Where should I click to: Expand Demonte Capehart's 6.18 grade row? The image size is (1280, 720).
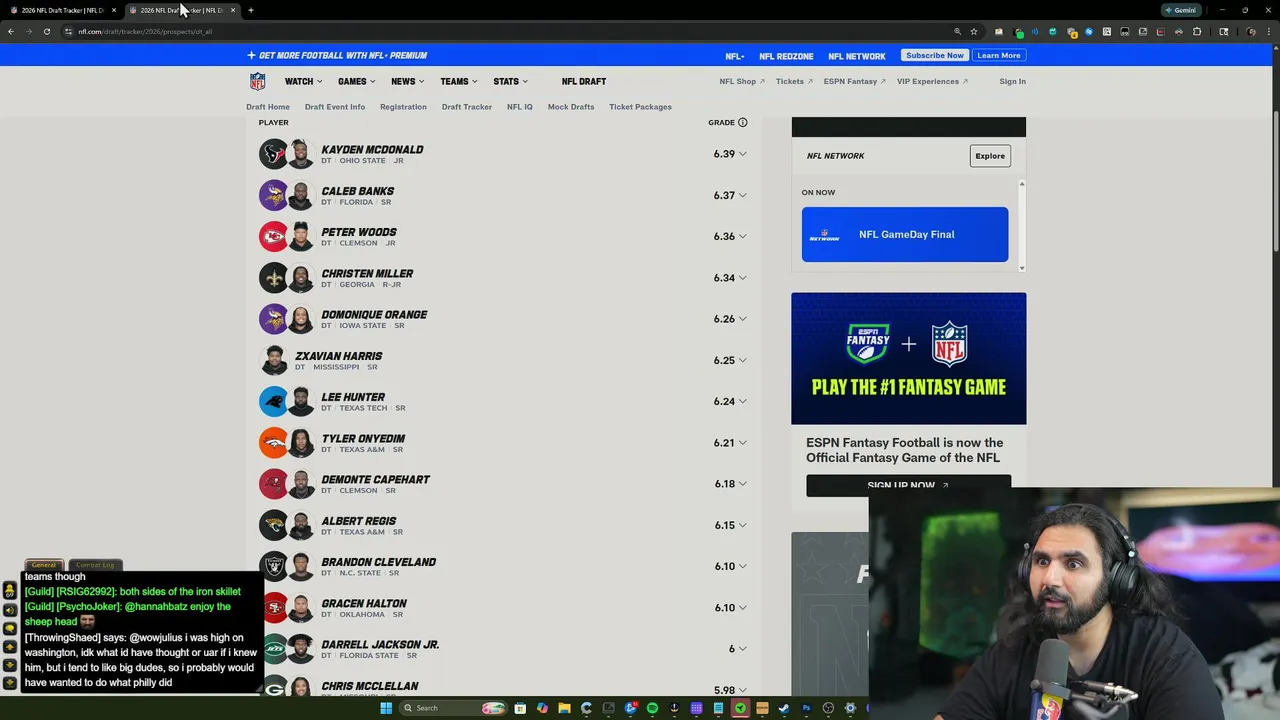742,484
